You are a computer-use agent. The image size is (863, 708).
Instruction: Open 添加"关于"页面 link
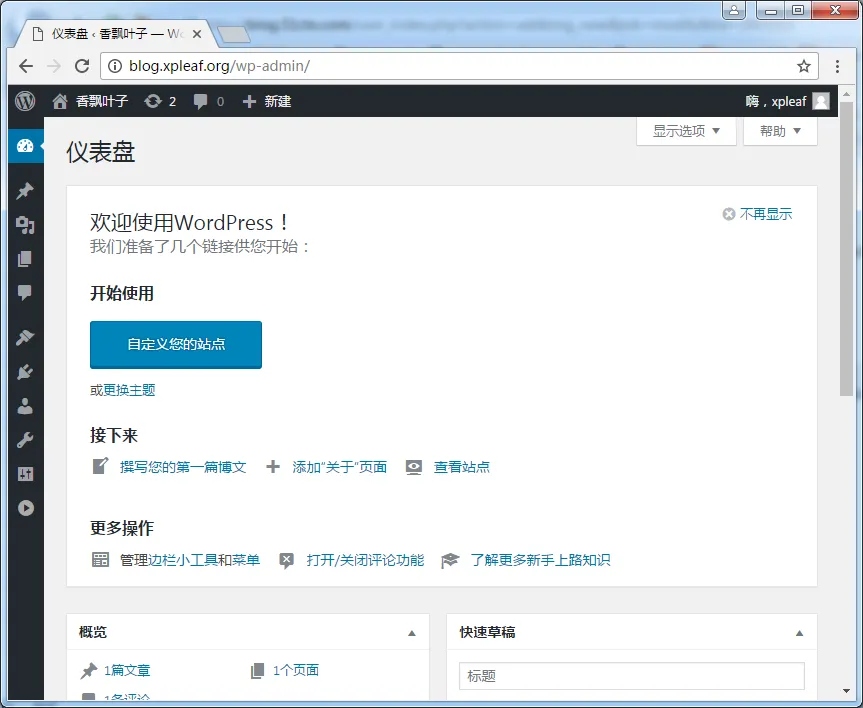tap(340, 467)
